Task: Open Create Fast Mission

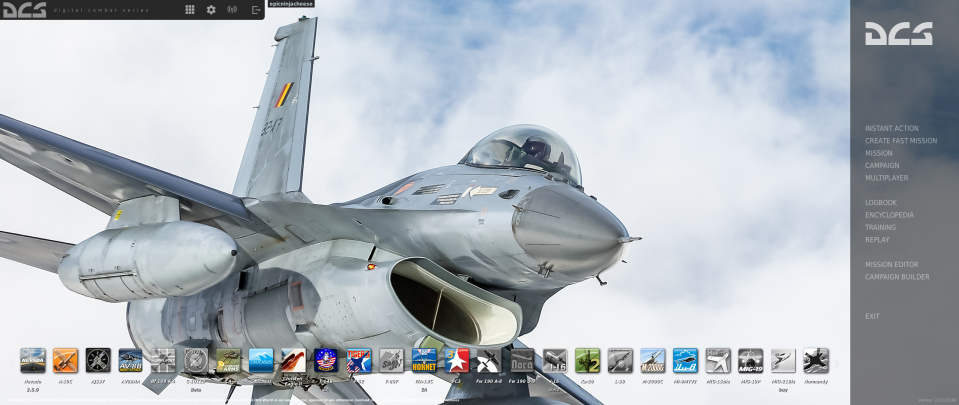Action: [x=900, y=141]
